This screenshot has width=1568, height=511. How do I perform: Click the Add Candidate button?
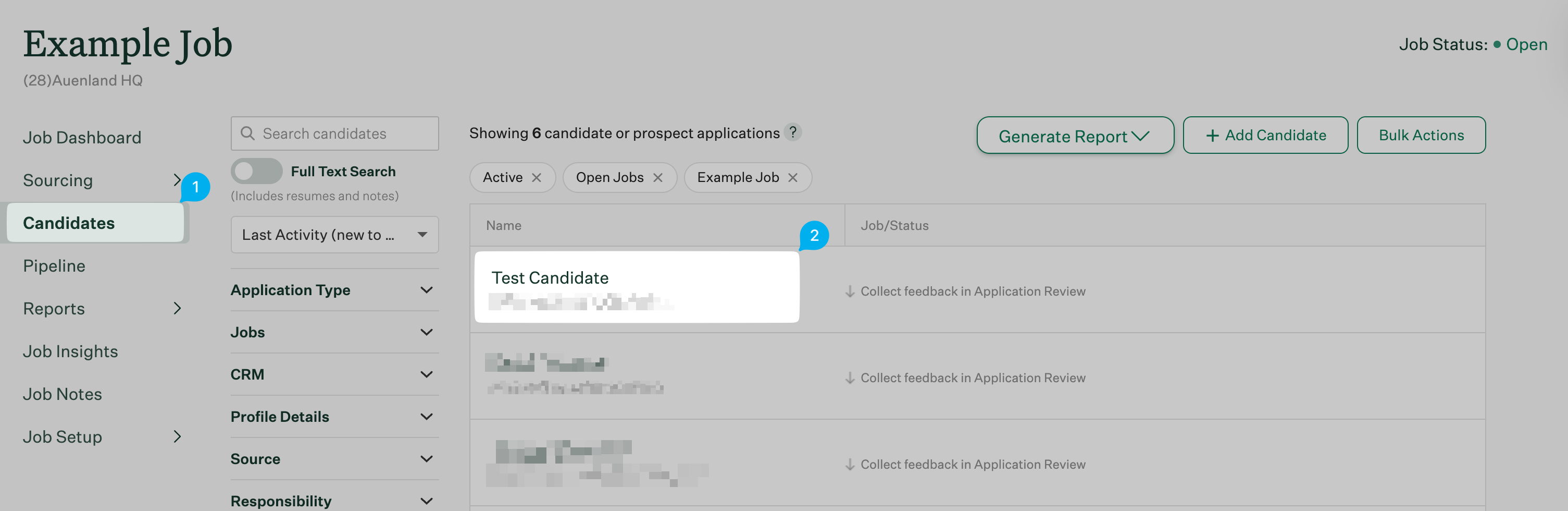1265,135
